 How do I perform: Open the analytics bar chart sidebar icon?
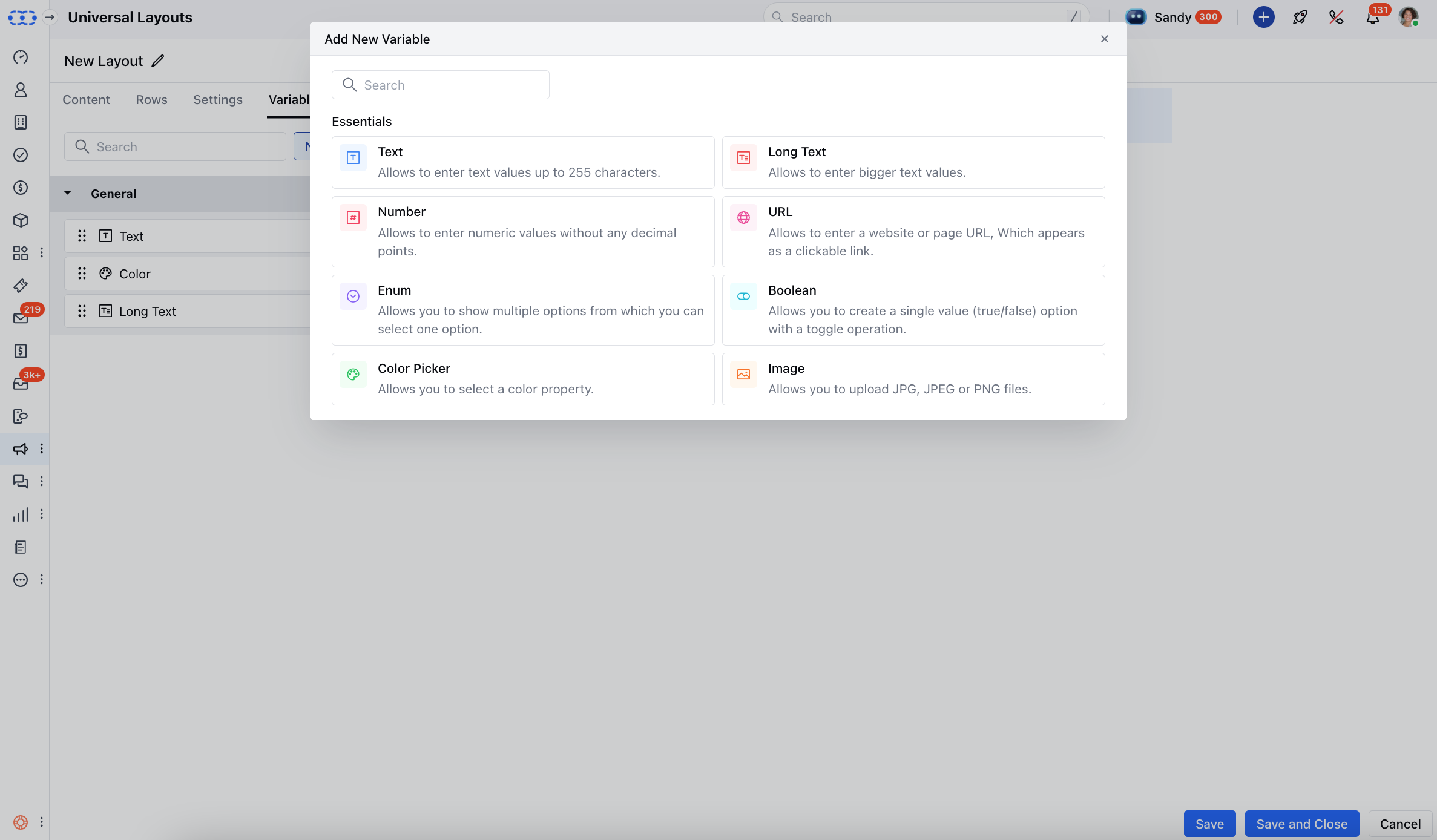[21, 514]
